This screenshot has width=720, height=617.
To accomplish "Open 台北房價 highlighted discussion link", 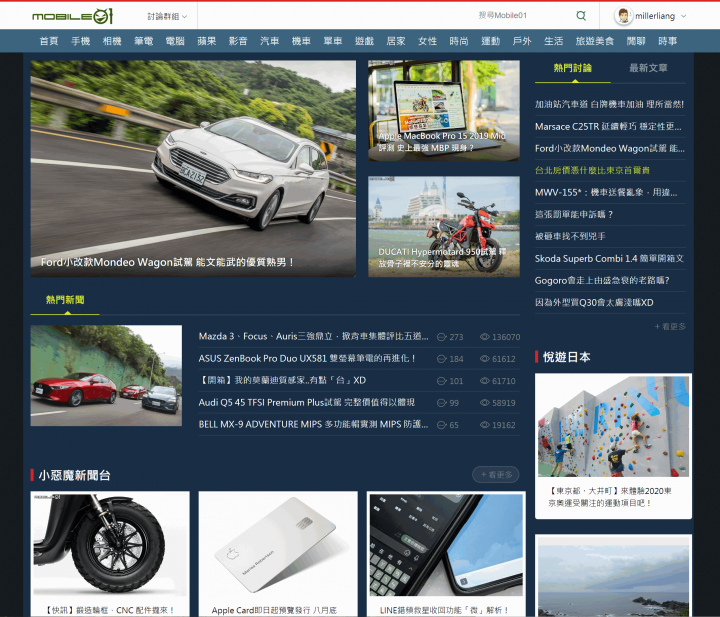I will [x=592, y=171].
